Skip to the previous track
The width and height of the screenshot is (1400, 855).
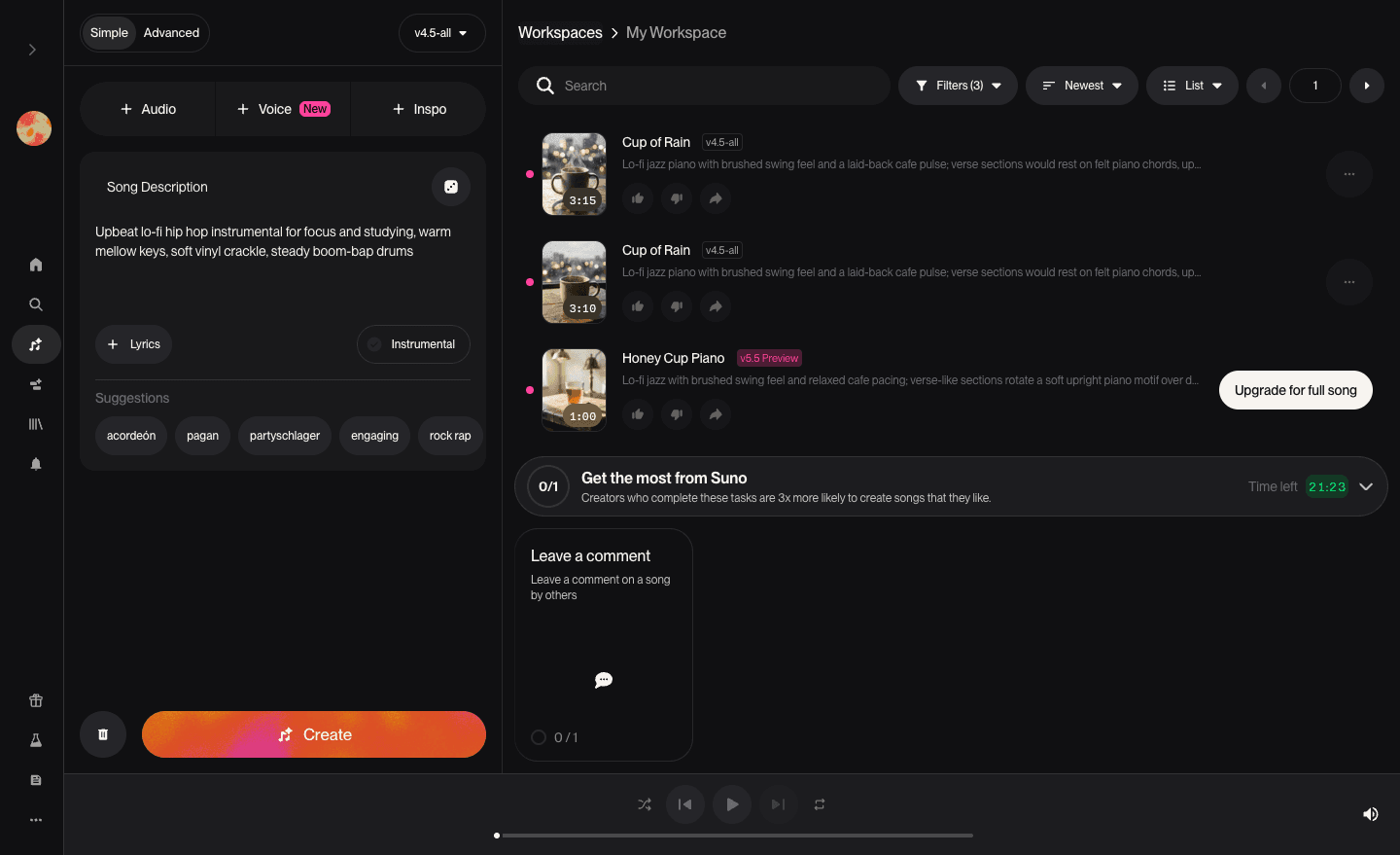click(x=685, y=804)
